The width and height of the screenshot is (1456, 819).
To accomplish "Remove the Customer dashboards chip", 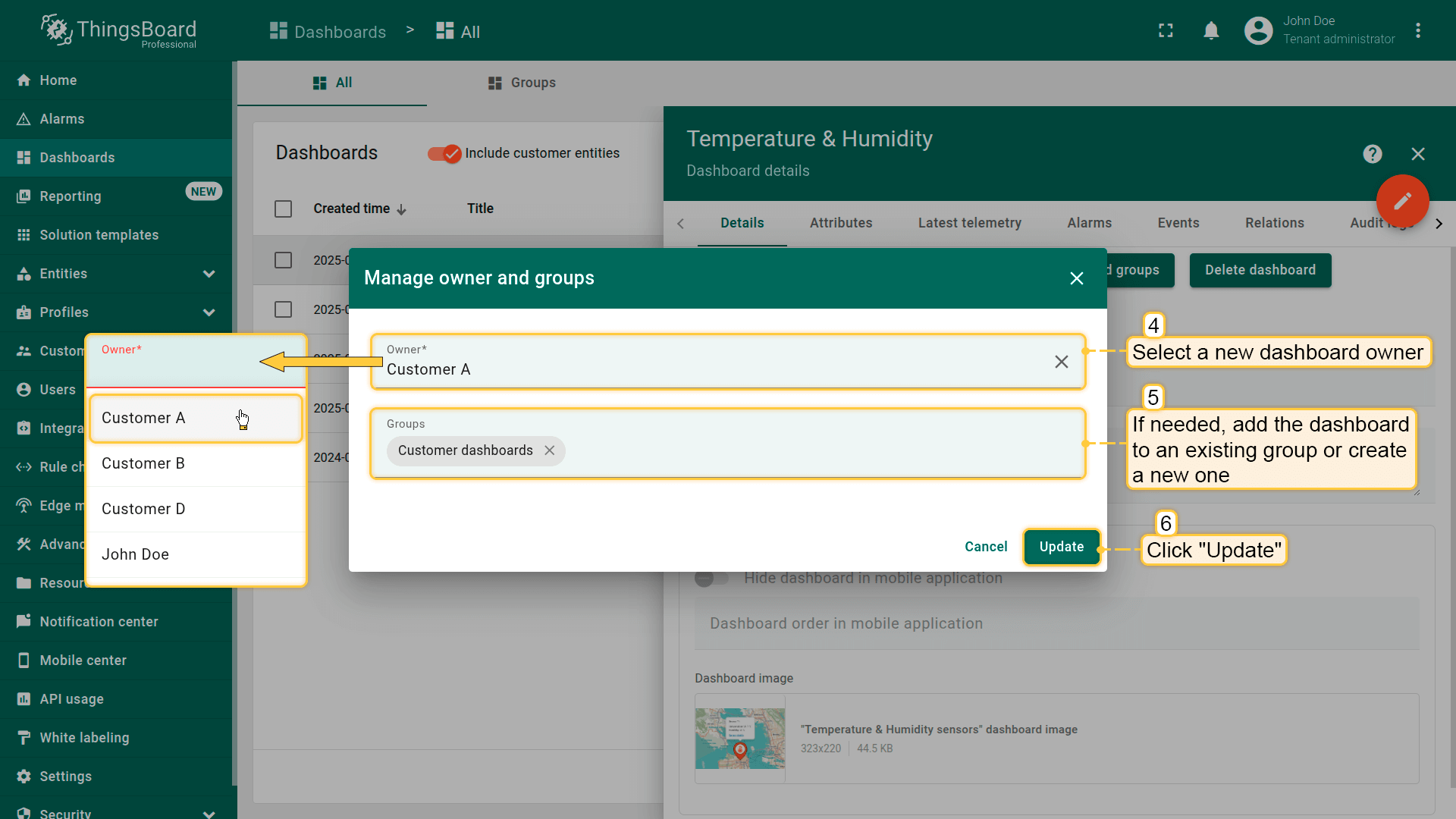I will tap(550, 450).
